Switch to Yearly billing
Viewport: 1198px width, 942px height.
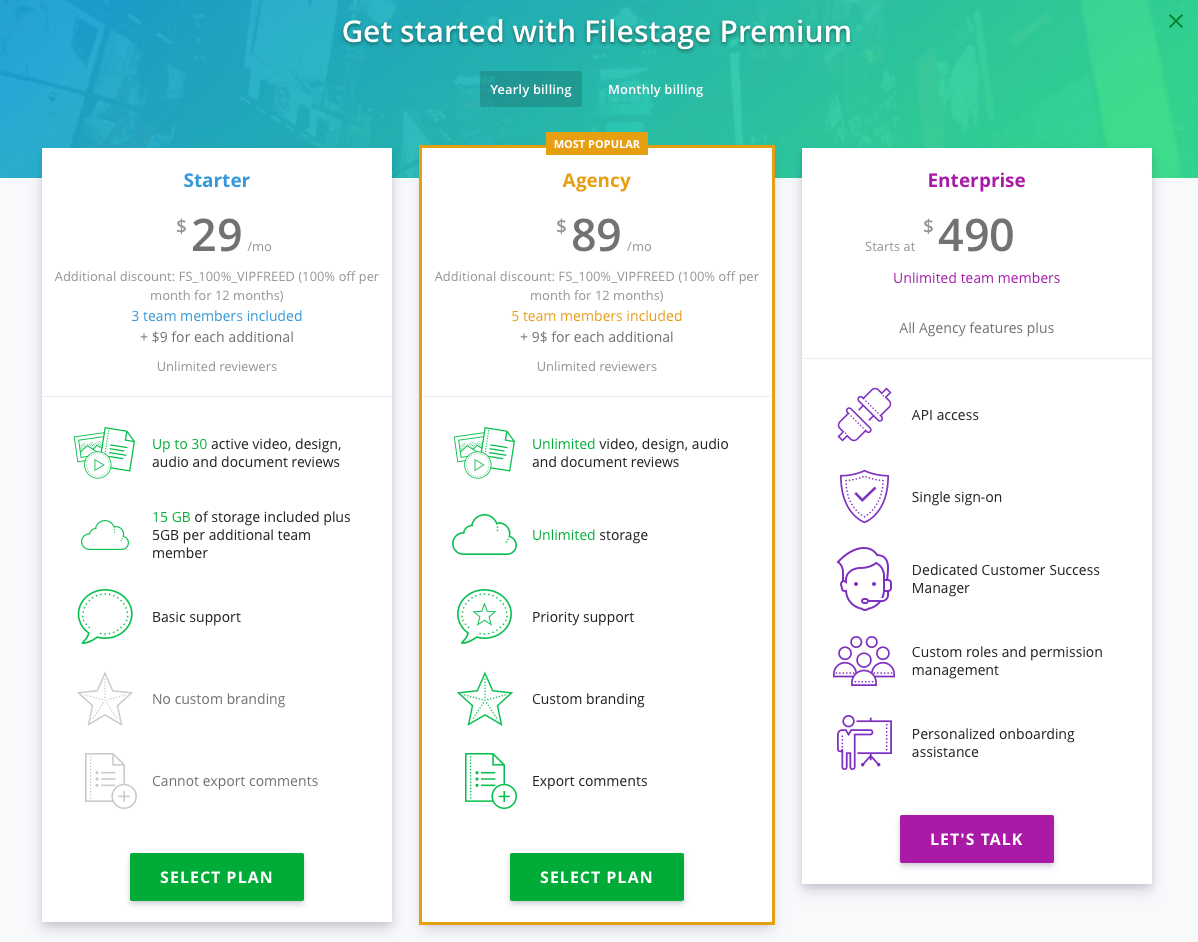[x=531, y=89]
